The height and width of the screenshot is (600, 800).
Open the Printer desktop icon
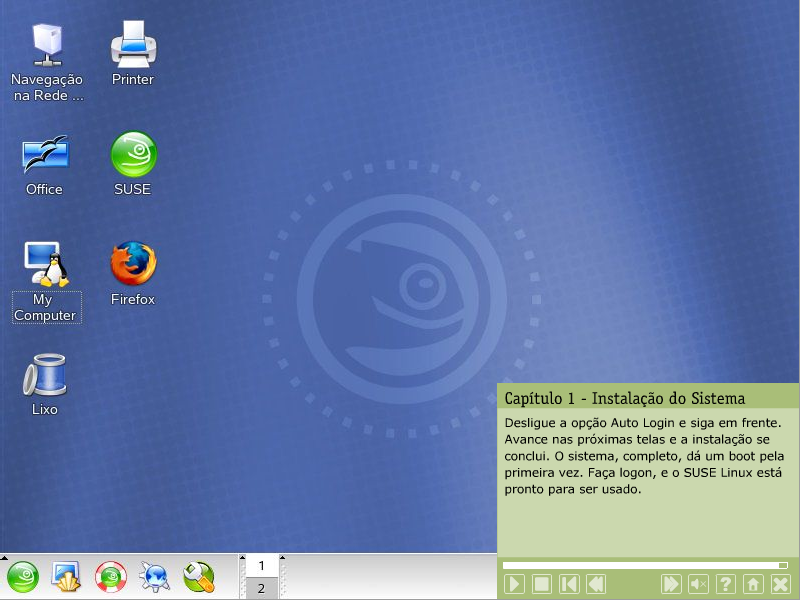click(x=133, y=43)
